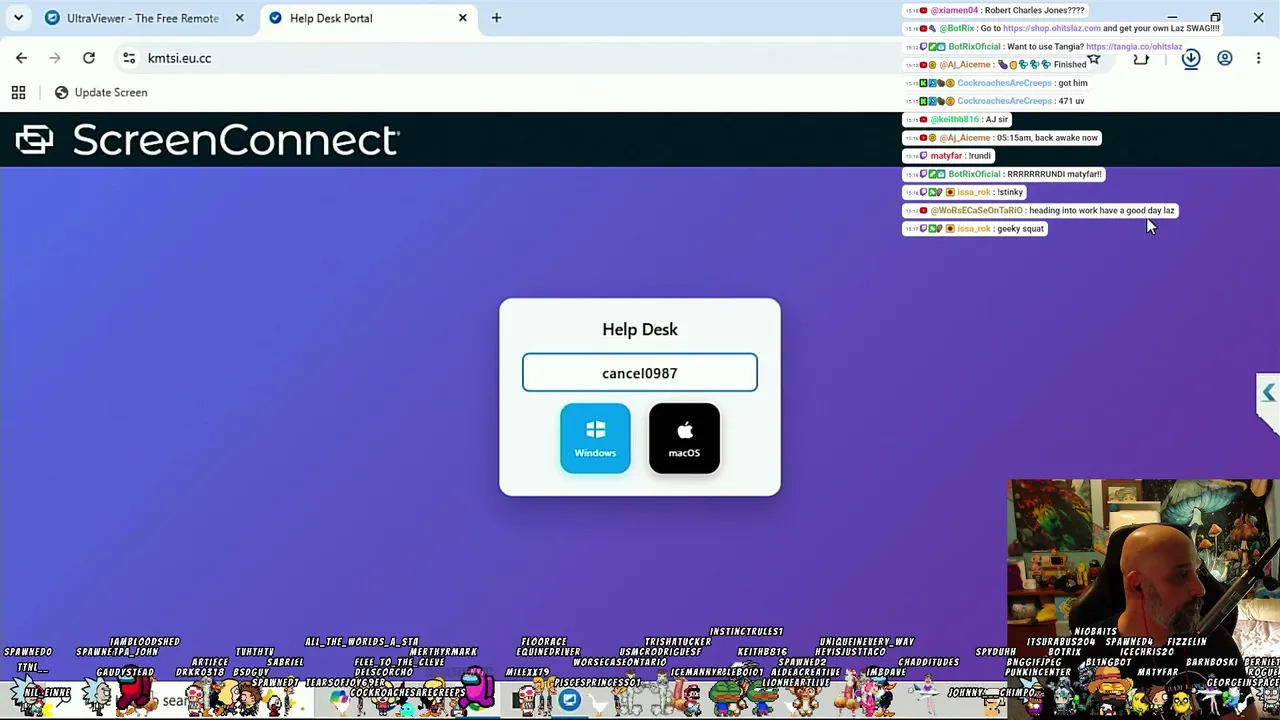The height and width of the screenshot is (720, 1280).
Task: Switch to the UltraViewer browser tab
Action: click(142, 18)
